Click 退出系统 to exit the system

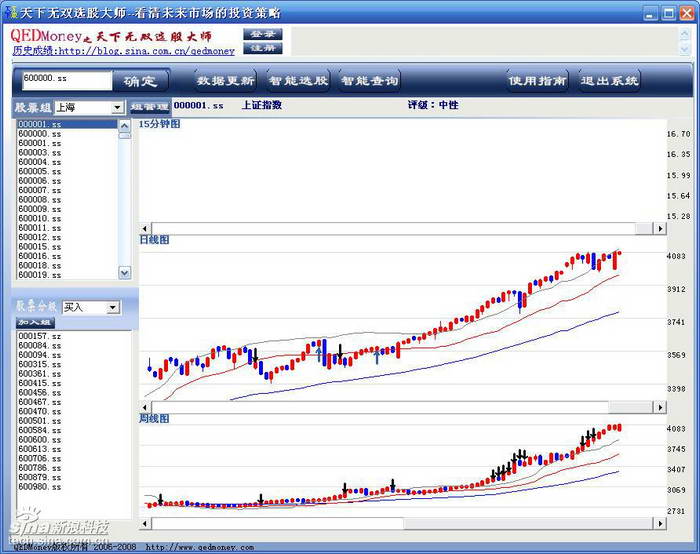pos(609,81)
